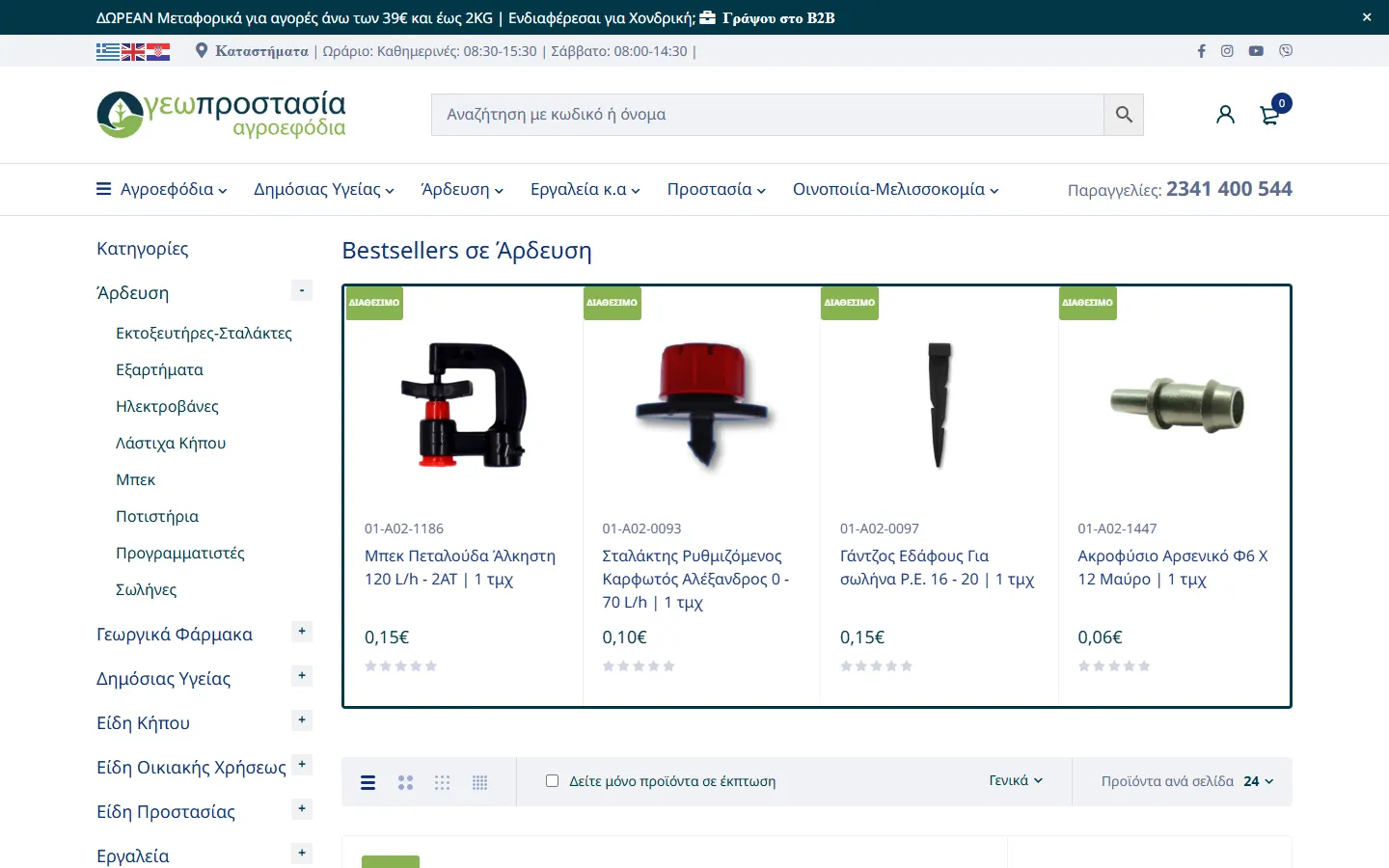Image resolution: width=1389 pixels, height=868 pixels.
Task: Enable show only discounted products checkbox
Action: tap(552, 781)
